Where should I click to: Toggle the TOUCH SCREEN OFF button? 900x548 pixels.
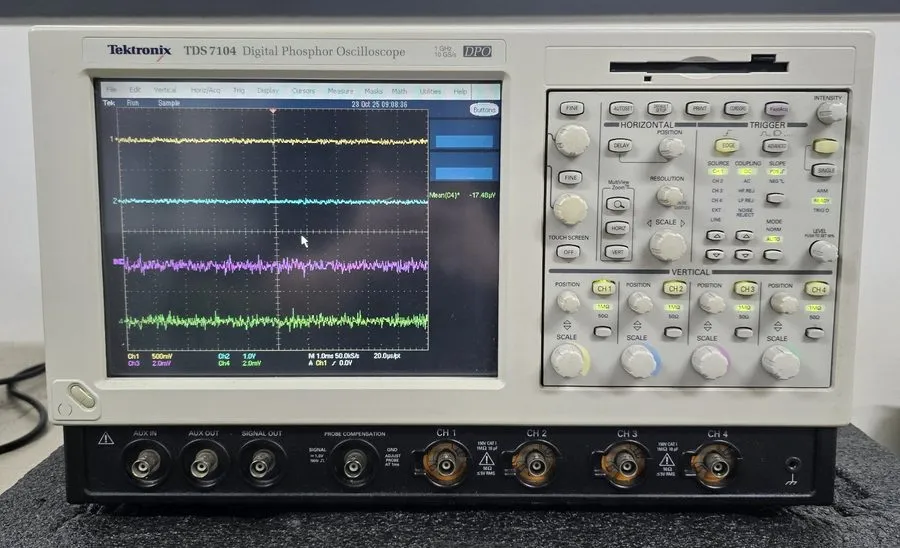tap(568, 252)
